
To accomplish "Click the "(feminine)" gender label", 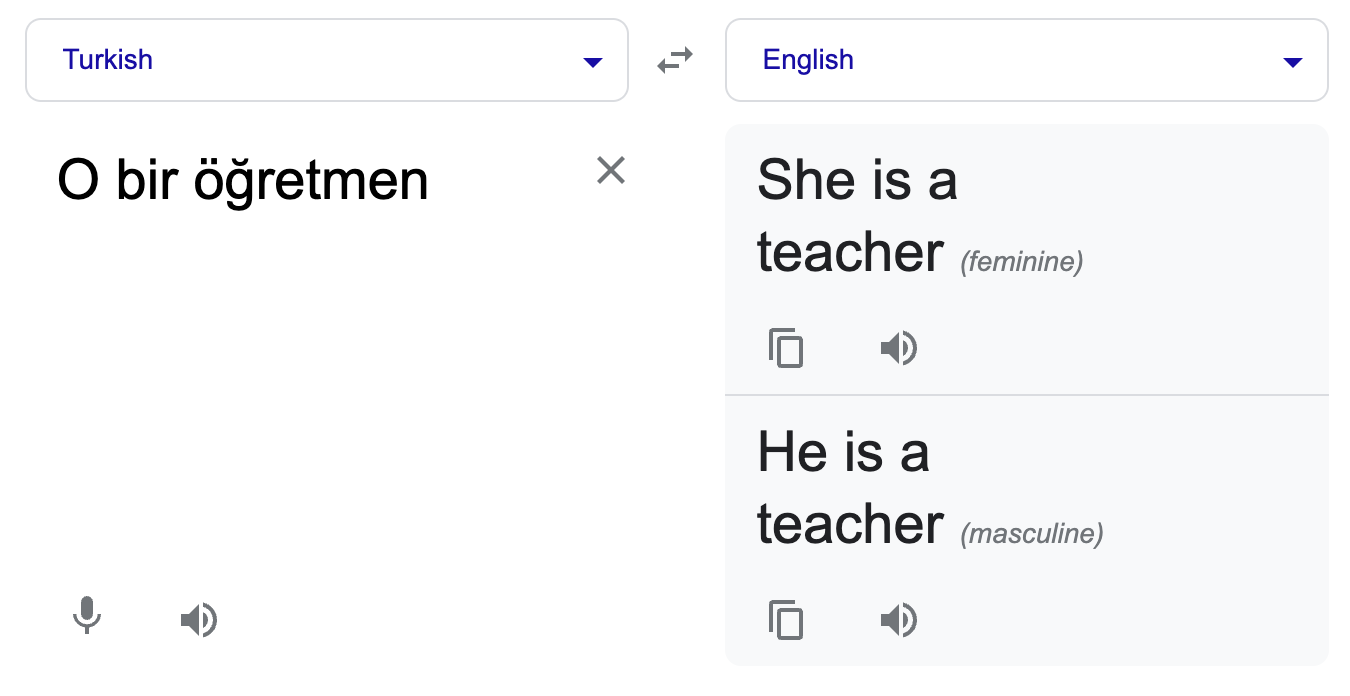I will pyautogui.click(x=1021, y=262).
